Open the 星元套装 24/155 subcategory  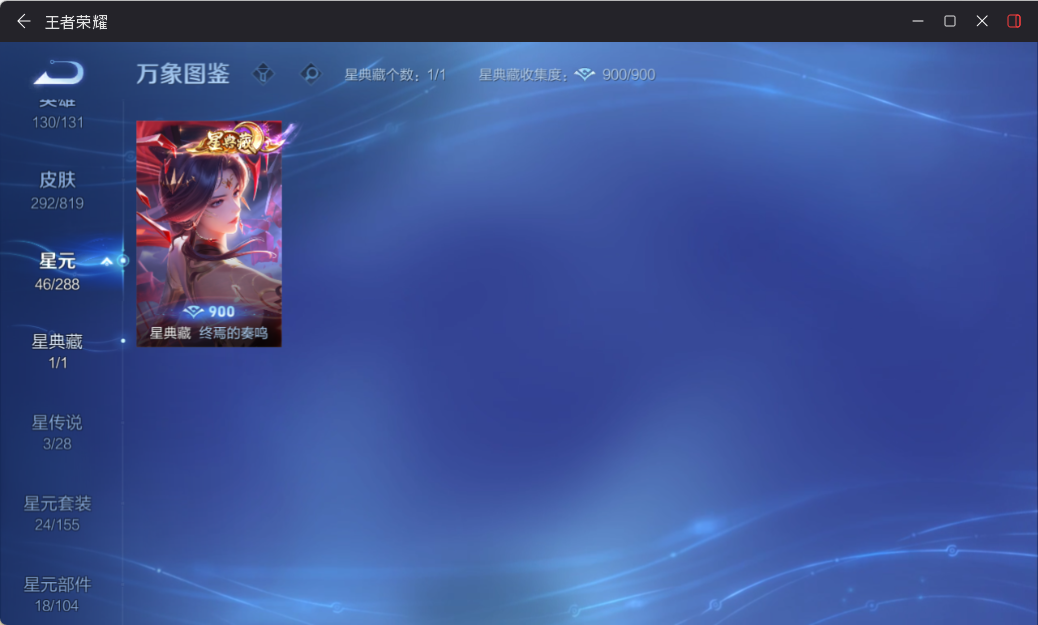pyautogui.click(x=58, y=513)
